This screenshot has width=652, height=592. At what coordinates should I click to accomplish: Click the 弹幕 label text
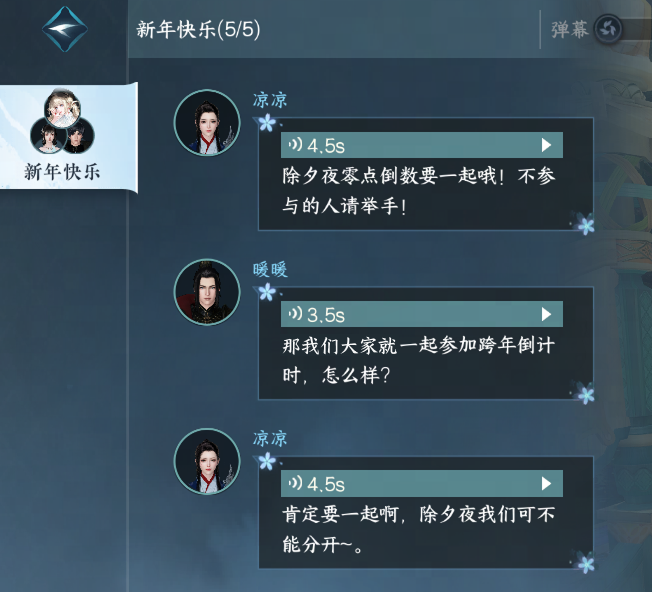pyautogui.click(x=570, y=30)
